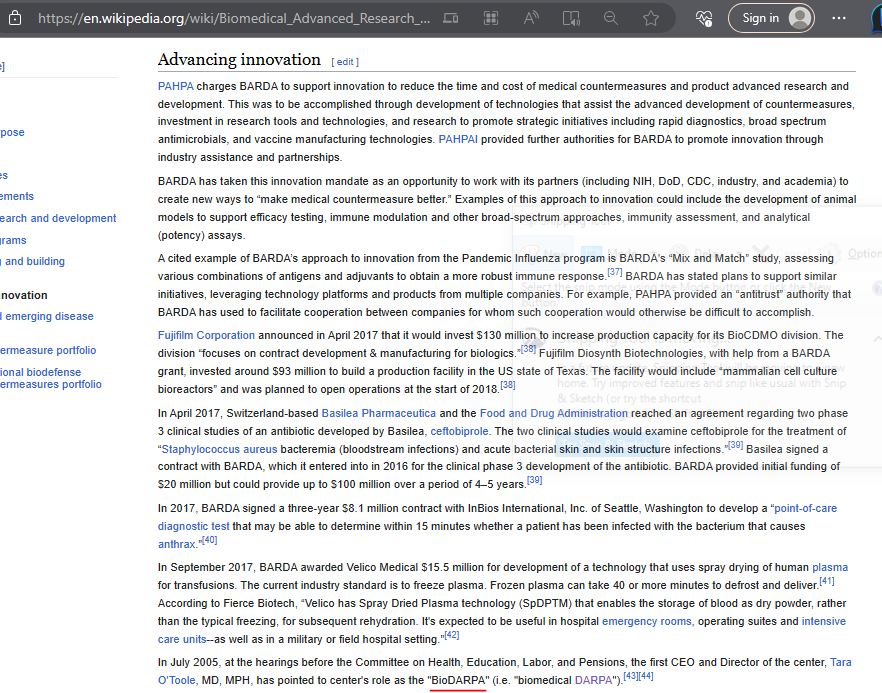Jump to citation [37]
Viewport: 882px width, 693px height.
pyautogui.click(x=615, y=272)
